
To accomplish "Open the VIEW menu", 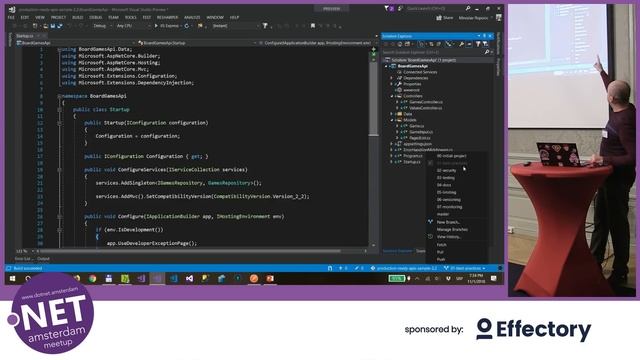I will [x=40, y=18].
